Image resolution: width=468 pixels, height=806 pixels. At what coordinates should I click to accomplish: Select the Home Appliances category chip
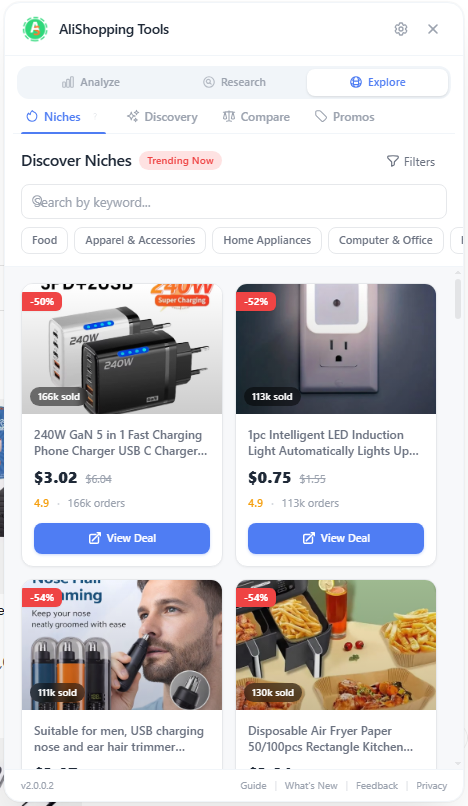(x=267, y=240)
